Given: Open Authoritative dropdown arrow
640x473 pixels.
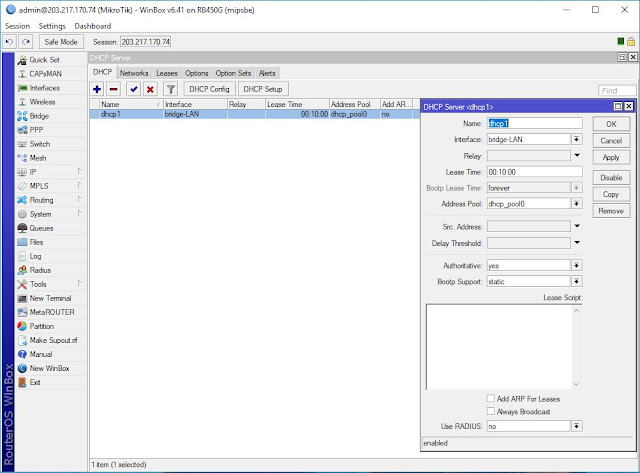Looking at the screenshot, I should point(576,265).
